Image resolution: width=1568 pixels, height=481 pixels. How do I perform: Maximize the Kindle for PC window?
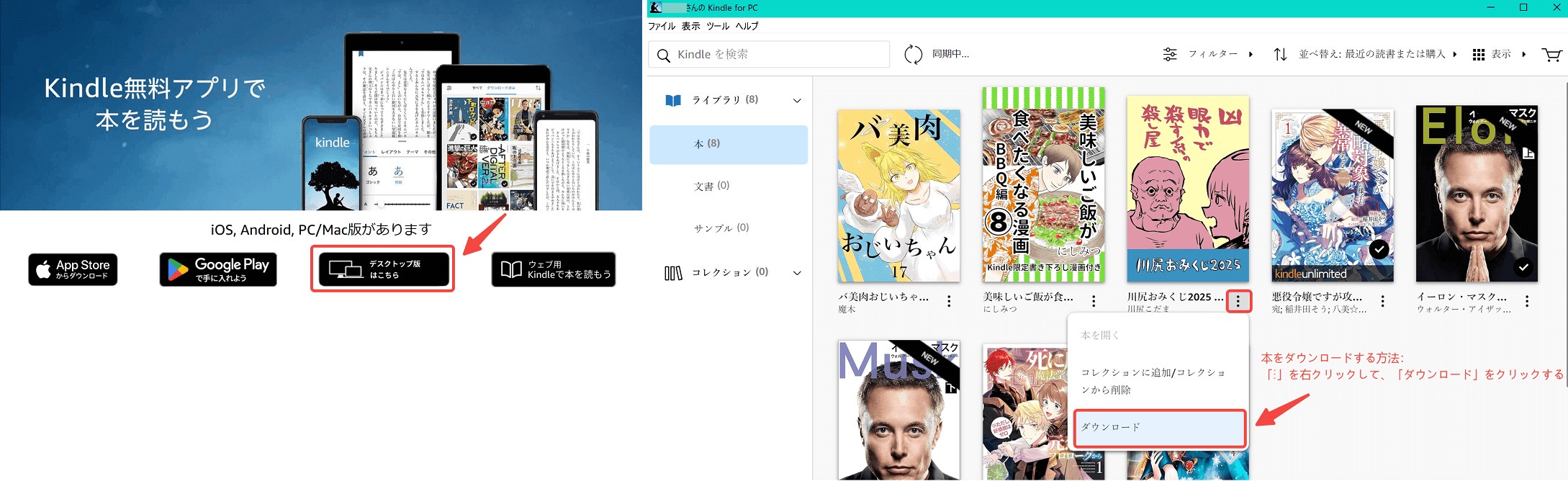tap(1523, 7)
